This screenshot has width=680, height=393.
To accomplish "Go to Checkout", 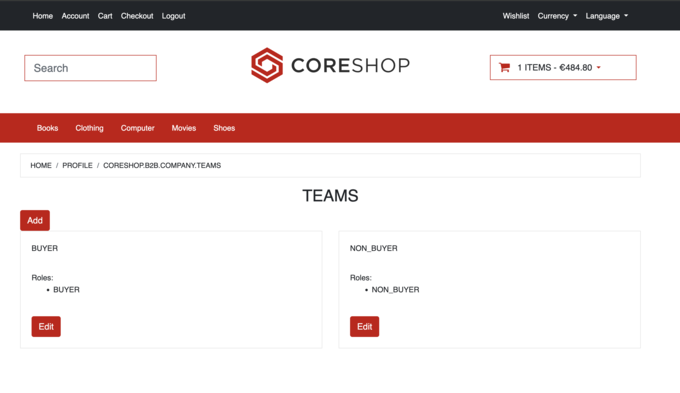I will [137, 16].
